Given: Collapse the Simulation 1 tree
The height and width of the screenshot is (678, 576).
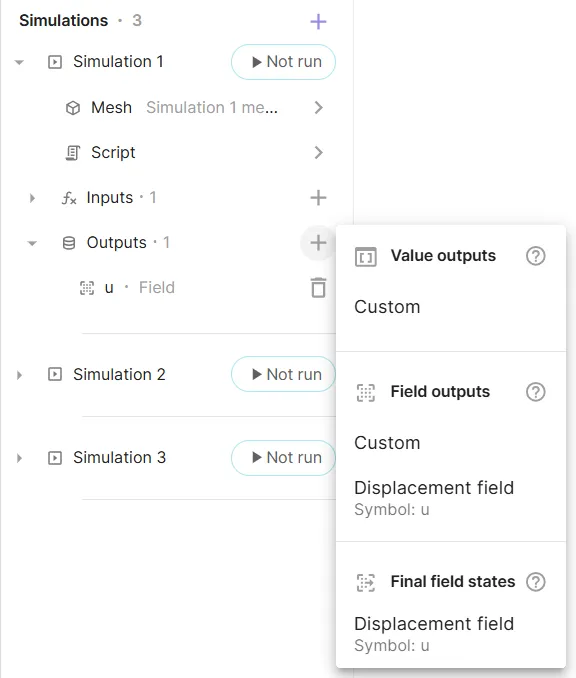Looking at the screenshot, I should point(19,62).
